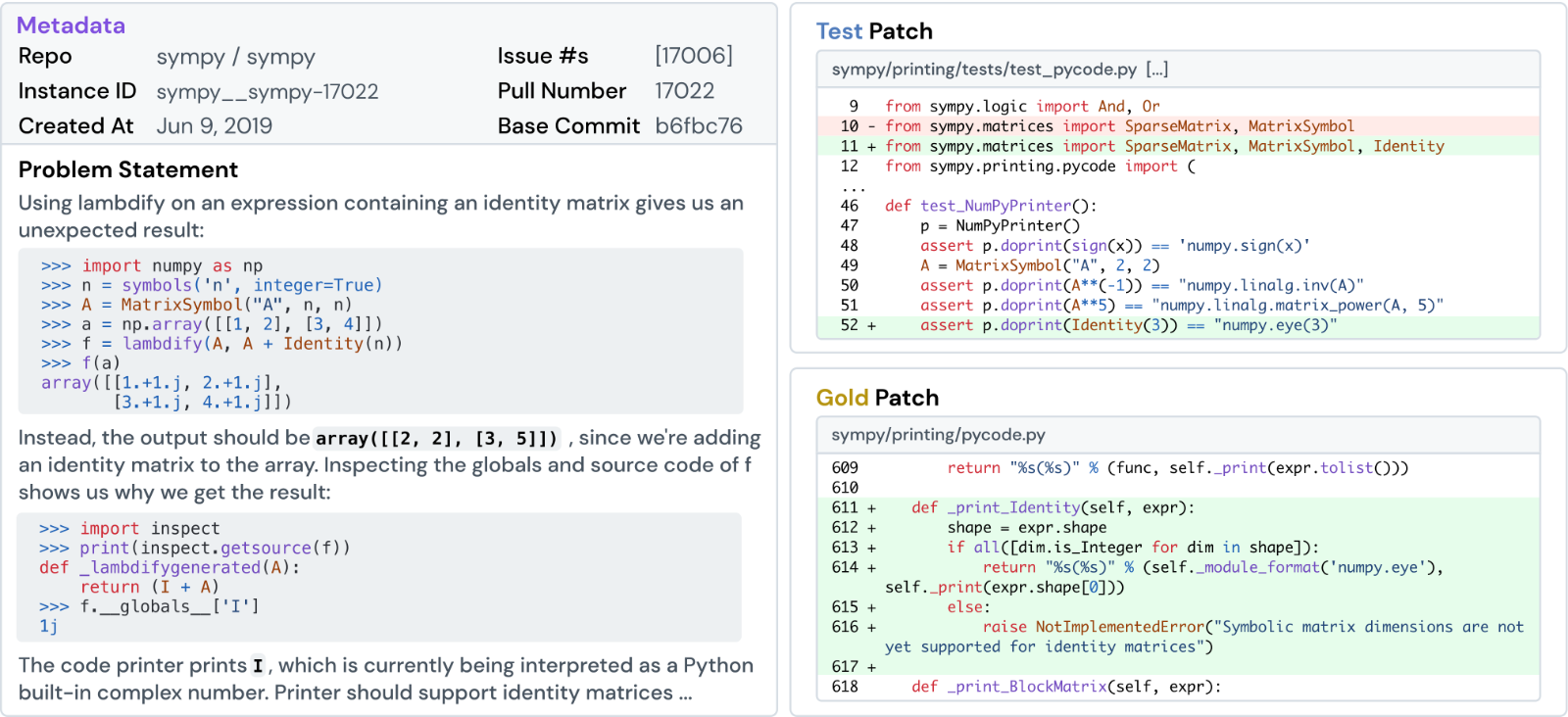The height and width of the screenshot is (717, 1568).
Task: Click the added line 11 importing Identity
Action: (x=1178, y=146)
